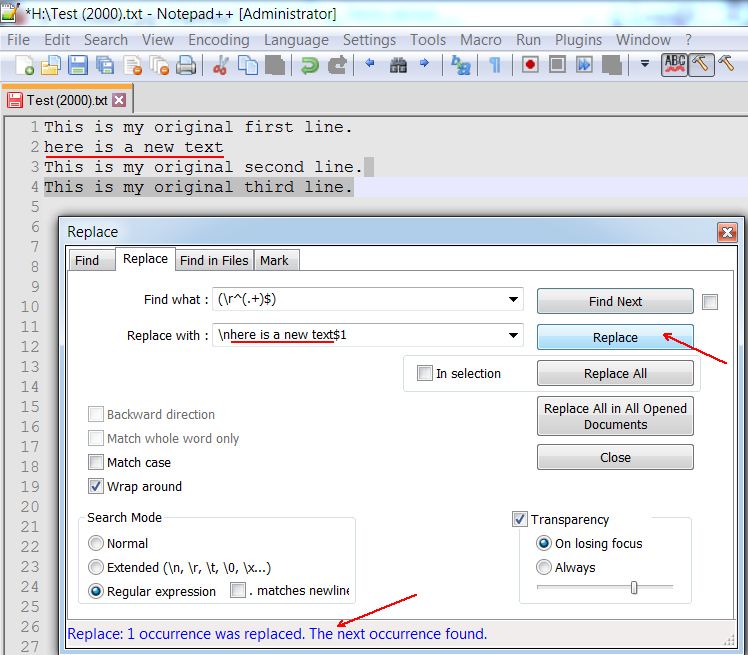Click the last hammer icon on toolbar
The image size is (748, 655).
(726, 64)
